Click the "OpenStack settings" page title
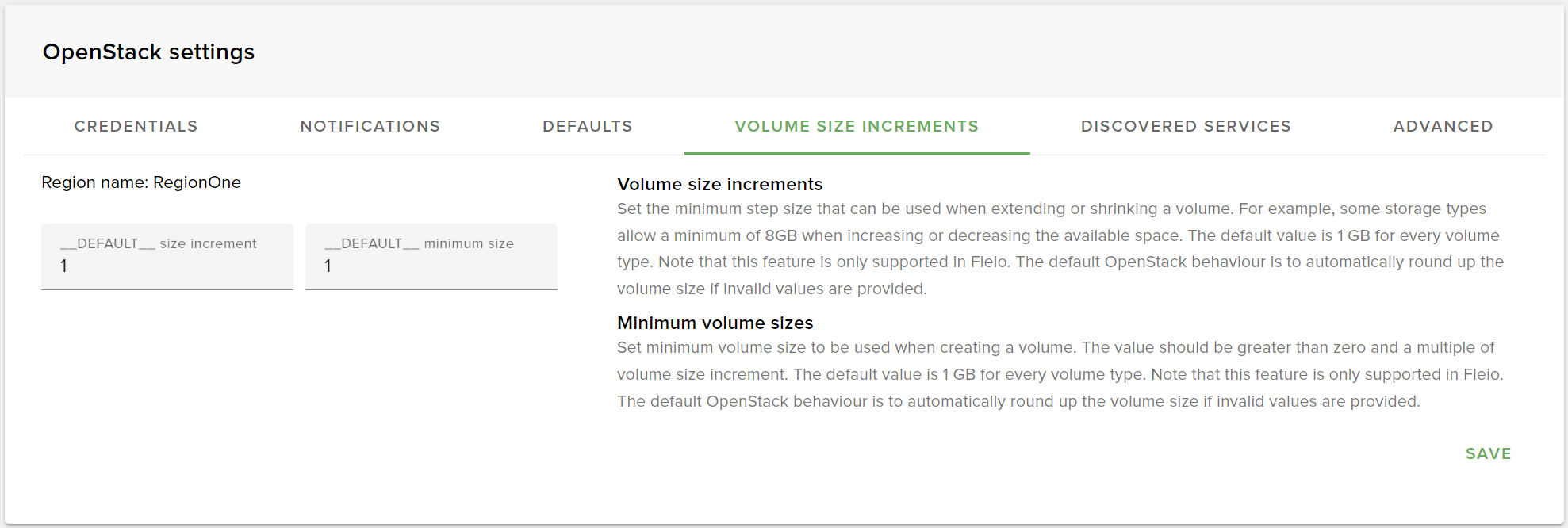This screenshot has height=528, width=1568. tap(148, 52)
